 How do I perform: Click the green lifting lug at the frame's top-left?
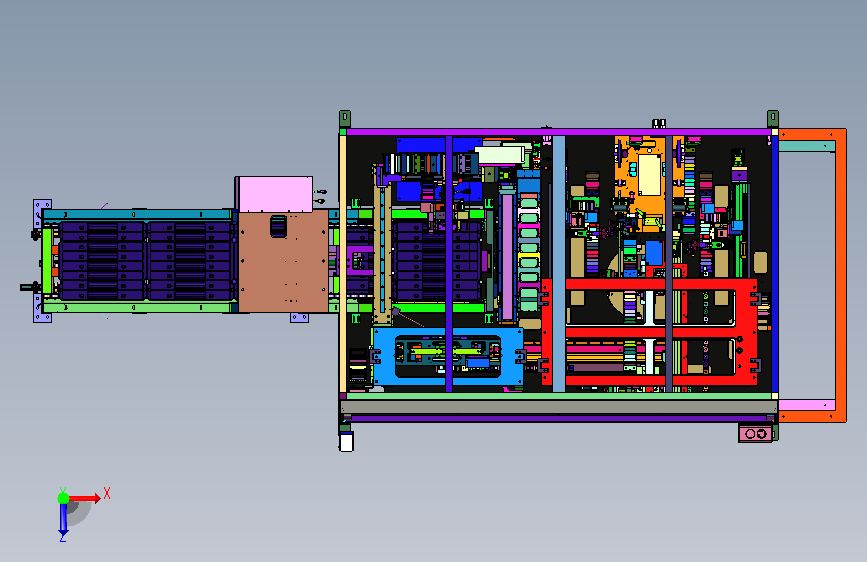pos(345,119)
